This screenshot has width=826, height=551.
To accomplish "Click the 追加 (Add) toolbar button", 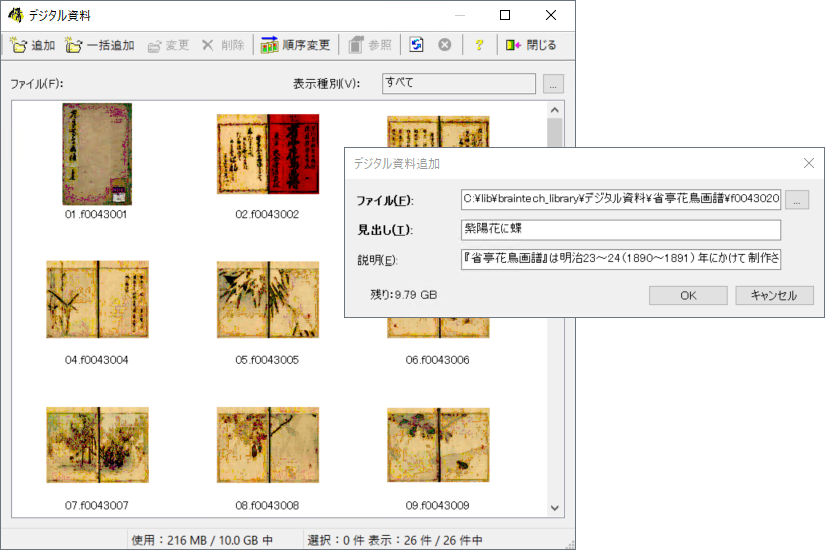I will (33, 45).
